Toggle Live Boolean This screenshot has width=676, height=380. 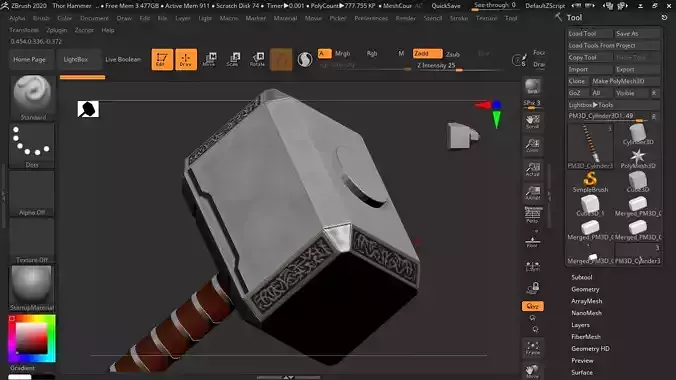click(123, 60)
